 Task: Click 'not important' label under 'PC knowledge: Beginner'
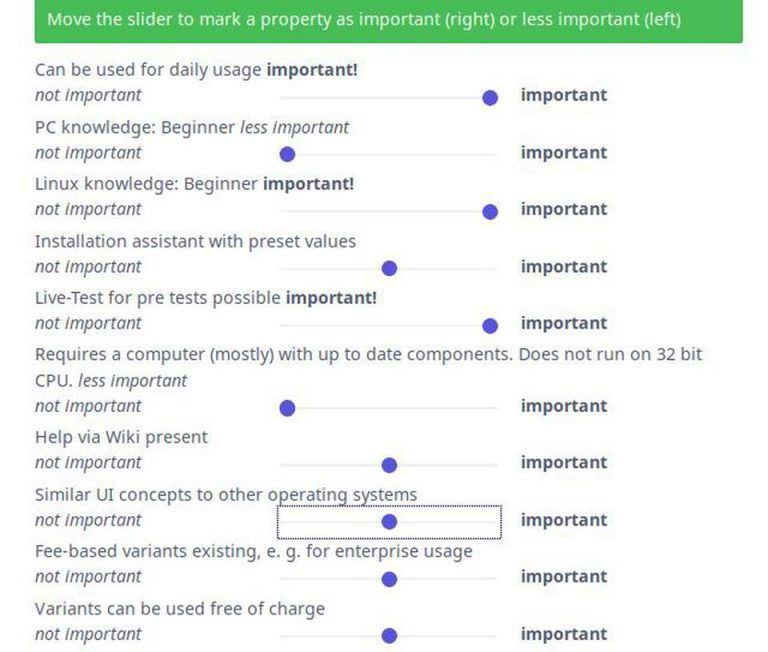point(88,153)
